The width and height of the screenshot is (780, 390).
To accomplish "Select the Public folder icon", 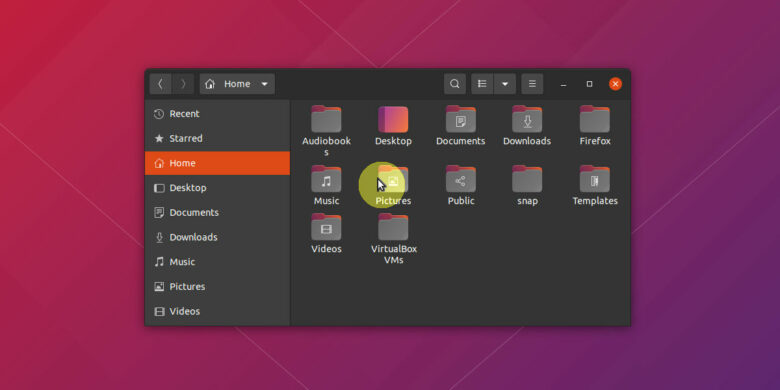I will coord(461,179).
